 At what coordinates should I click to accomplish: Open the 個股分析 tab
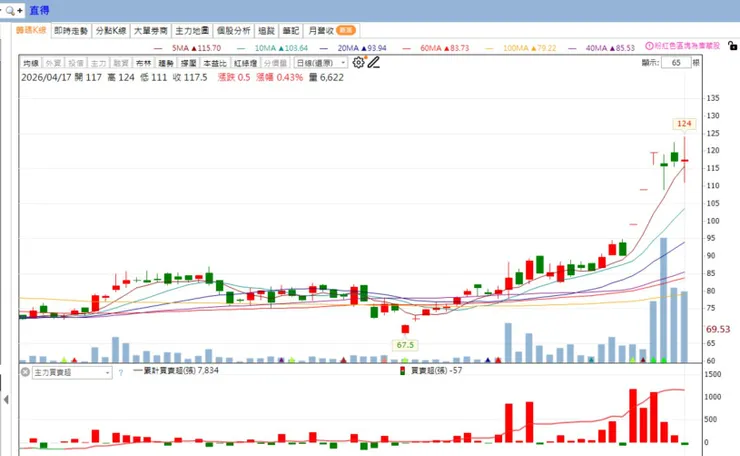click(x=233, y=31)
